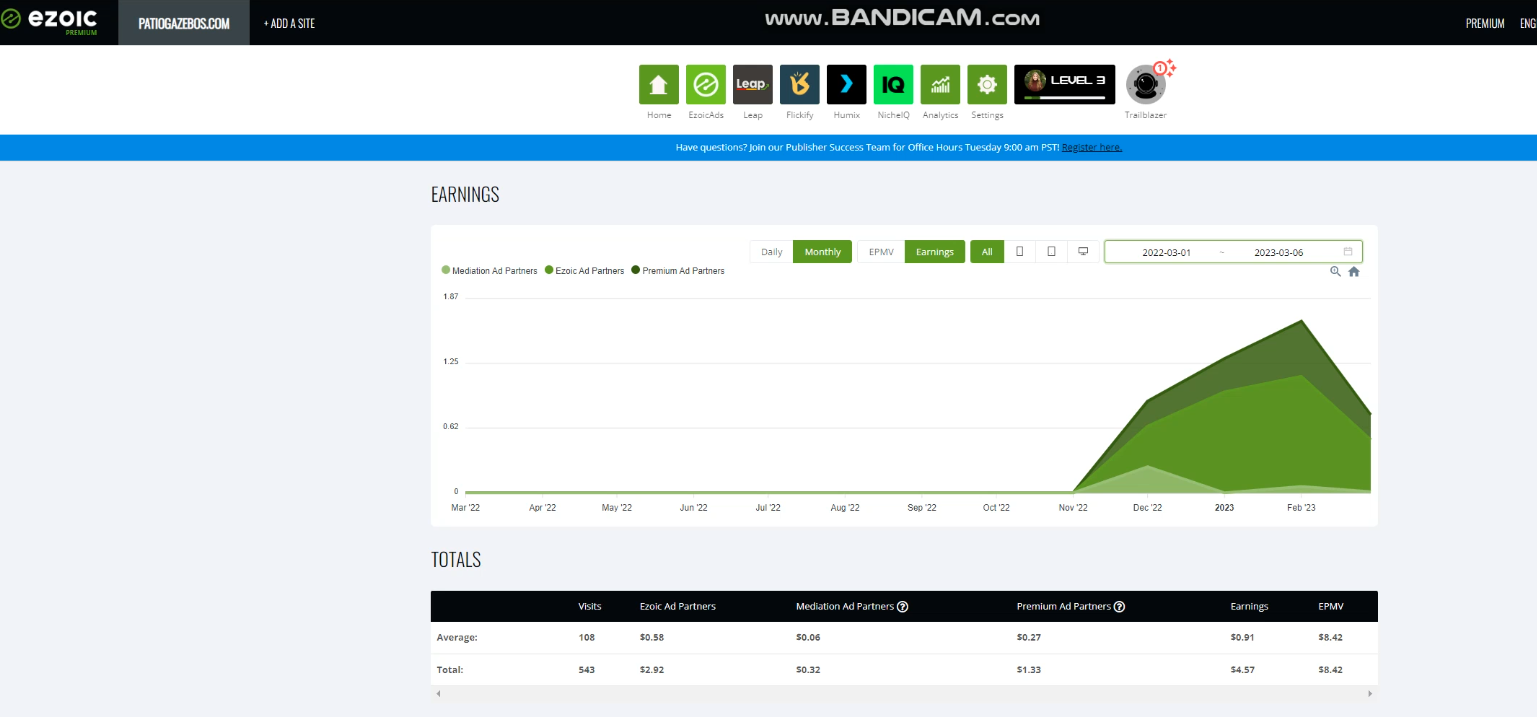Show EPMV metric on chart
This screenshot has height=717, width=1537.
pos(881,252)
